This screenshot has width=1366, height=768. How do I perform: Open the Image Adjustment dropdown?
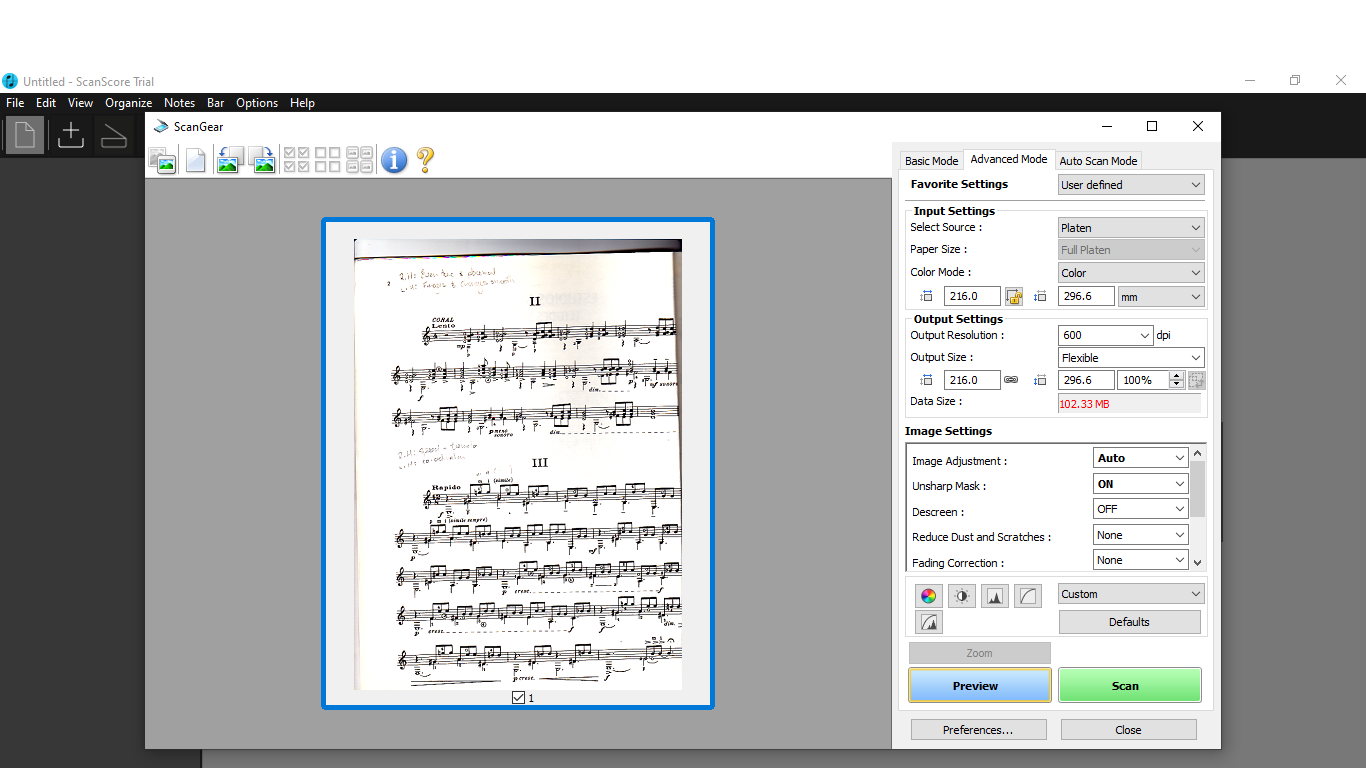pos(1141,458)
